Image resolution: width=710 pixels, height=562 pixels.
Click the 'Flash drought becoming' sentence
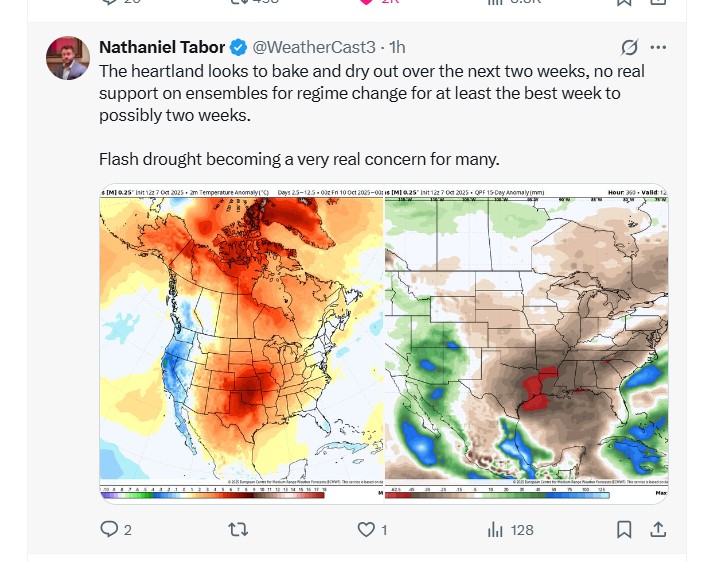[299, 159]
